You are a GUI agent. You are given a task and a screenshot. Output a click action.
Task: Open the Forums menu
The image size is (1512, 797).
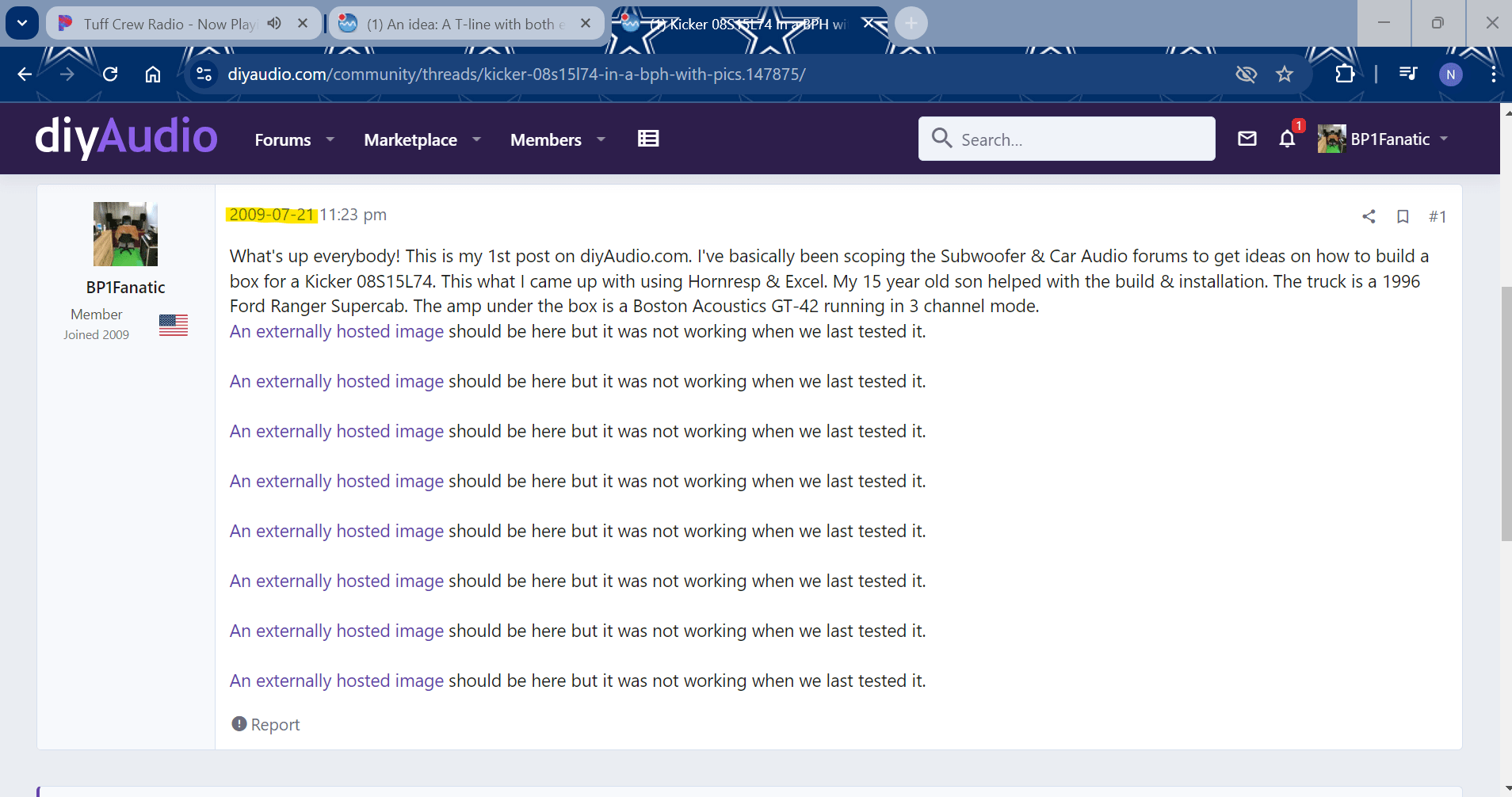coord(283,139)
